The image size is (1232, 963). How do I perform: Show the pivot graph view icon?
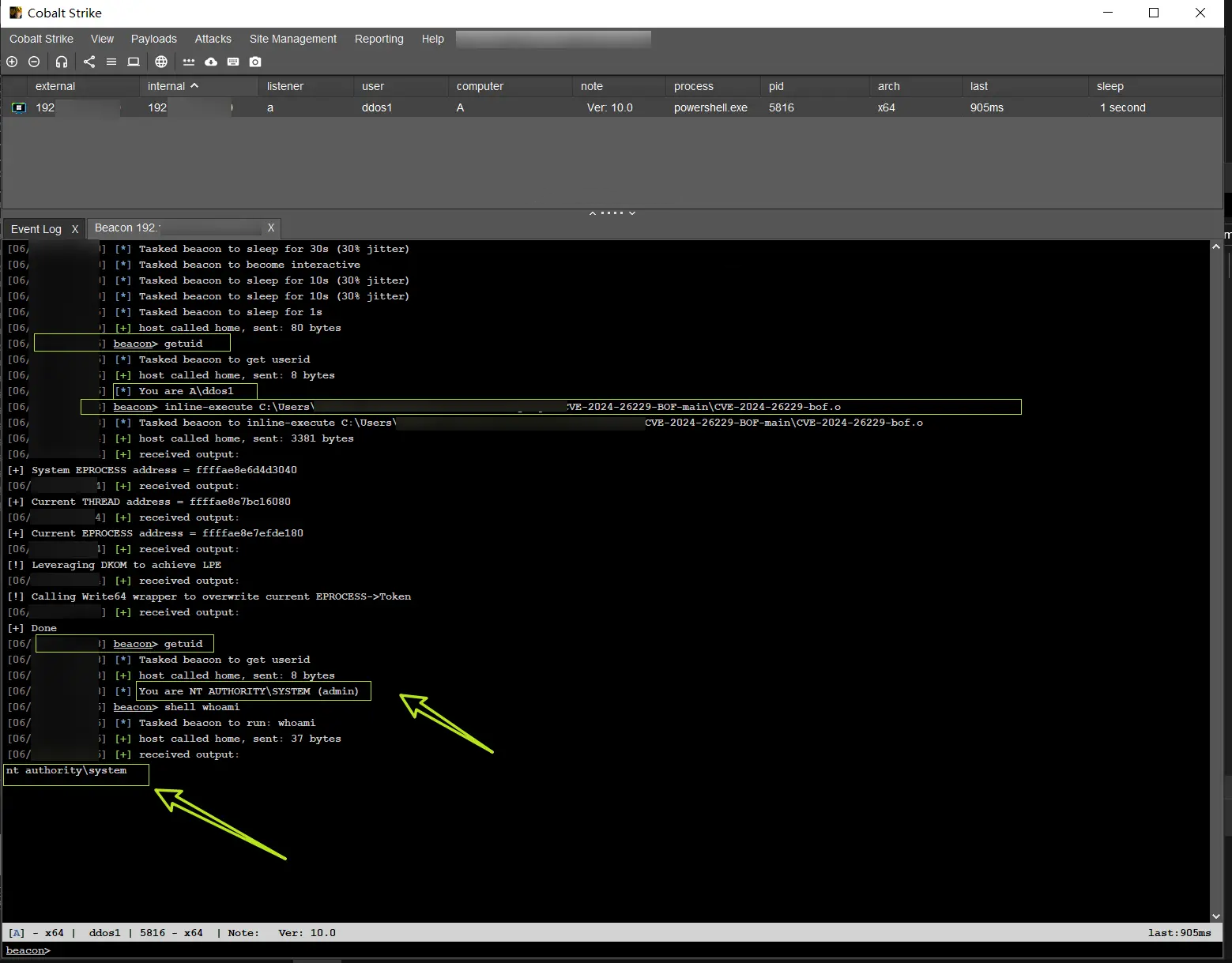click(x=89, y=62)
